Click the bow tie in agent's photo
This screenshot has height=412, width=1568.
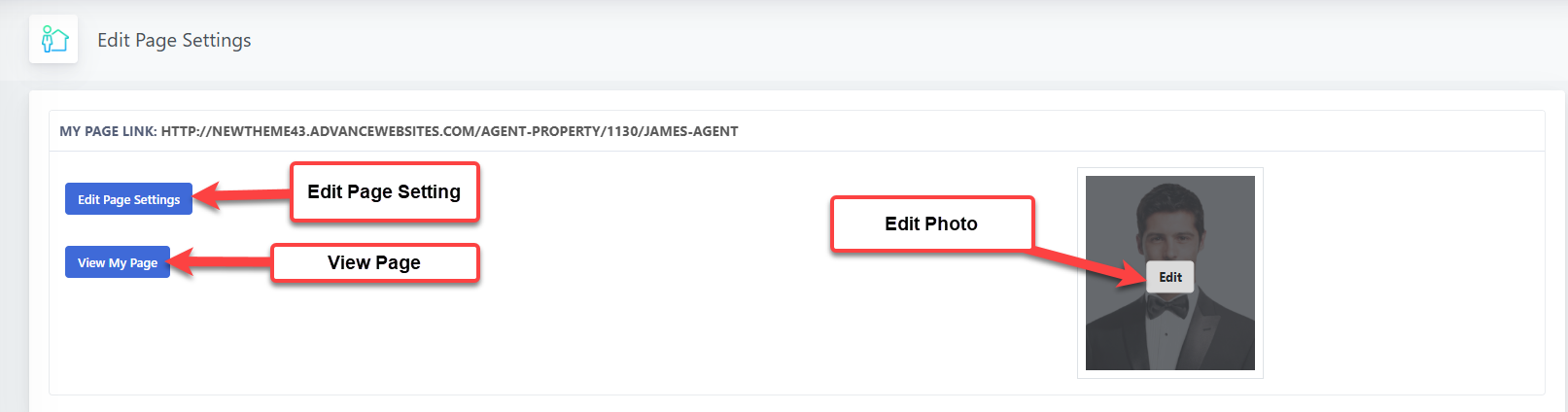(x=1167, y=307)
